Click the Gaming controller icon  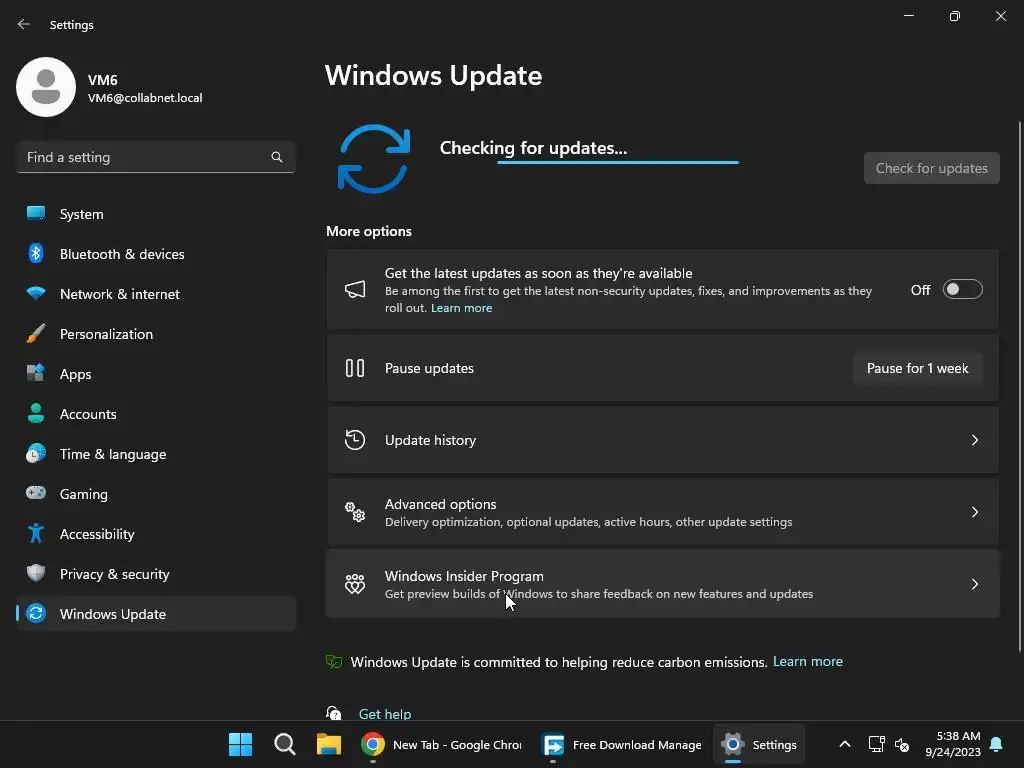36,493
